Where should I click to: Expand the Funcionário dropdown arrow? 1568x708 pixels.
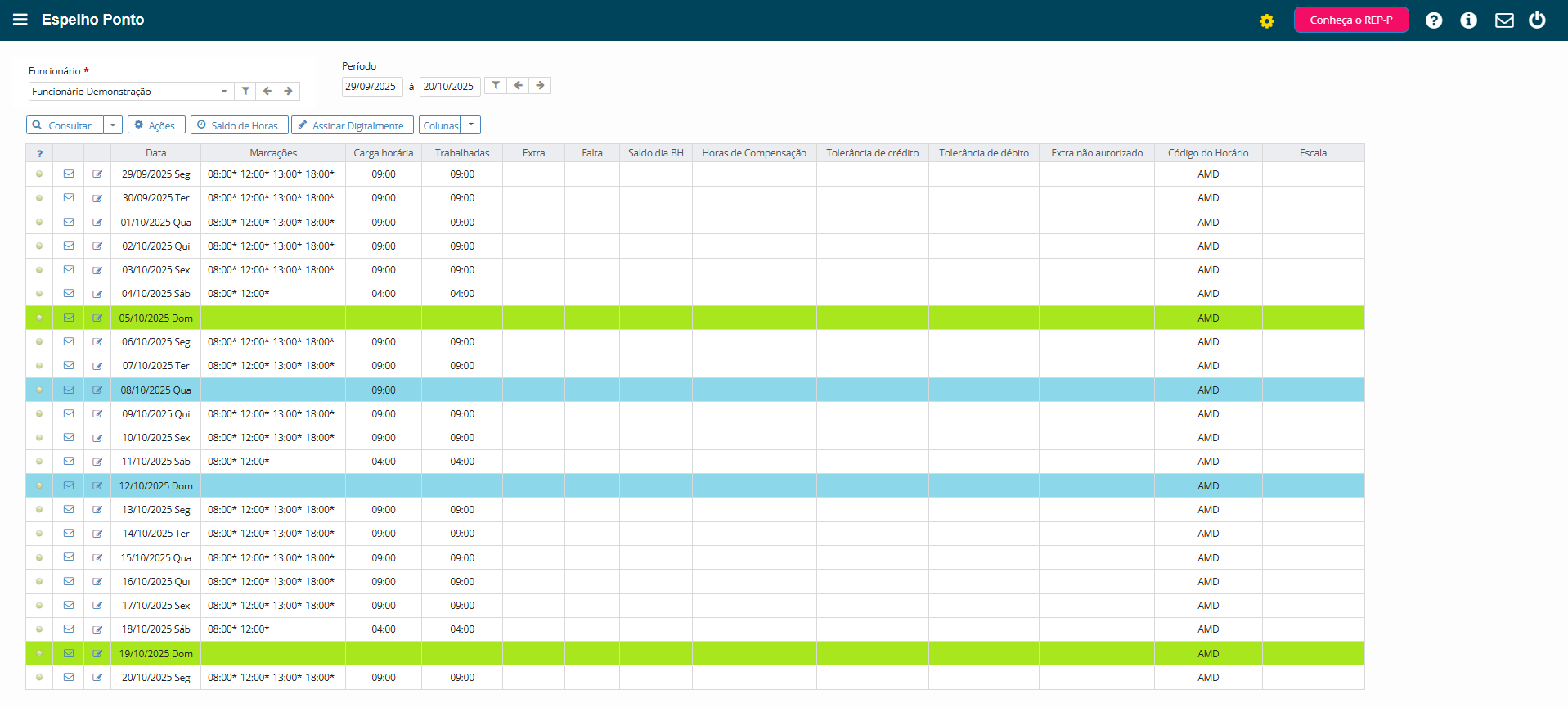(x=223, y=91)
